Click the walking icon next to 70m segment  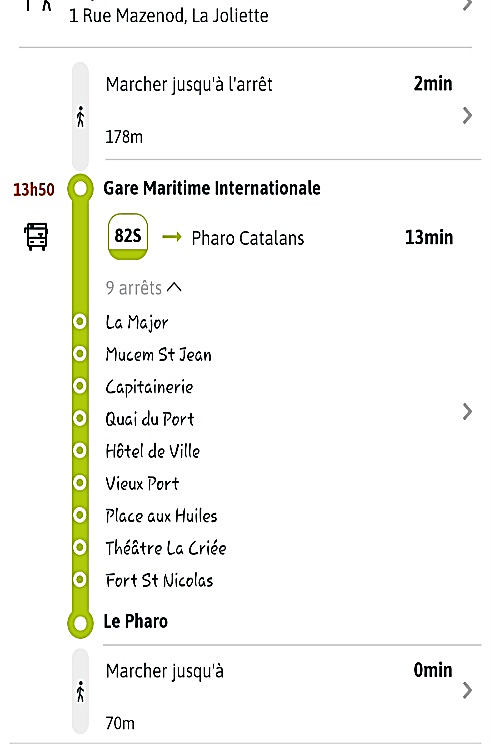point(80,691)
